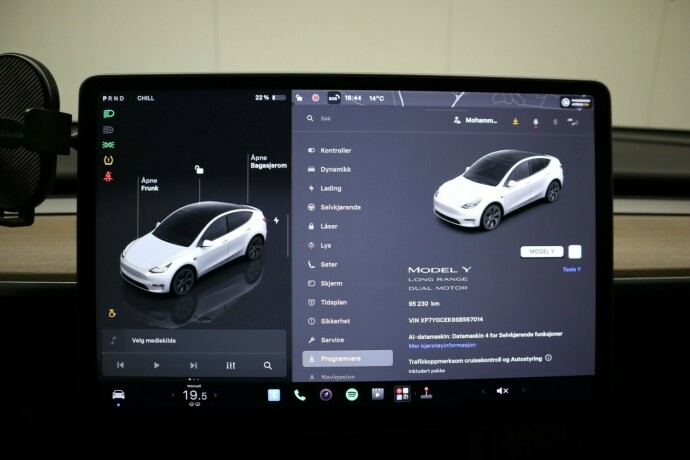Open the notifications bell icon
Image resolution: width=690 pixels, height=460 pixels.
tap(536, 122)
